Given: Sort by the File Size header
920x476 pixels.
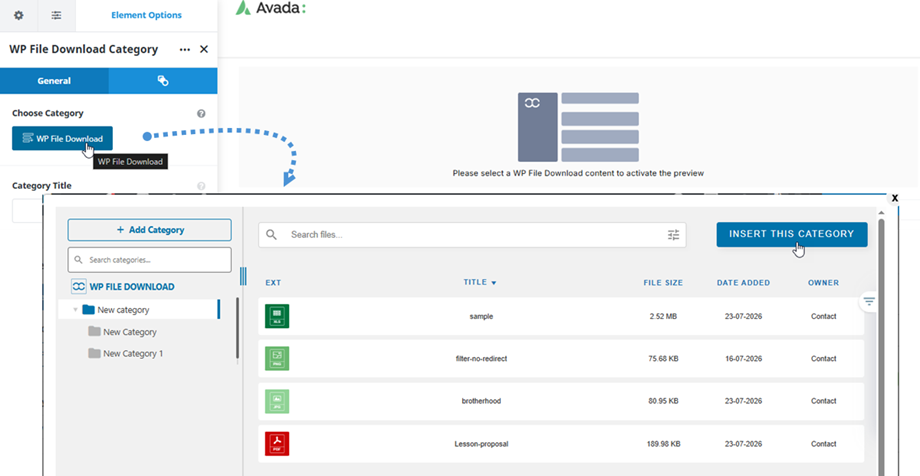Looking at the screenshot, I should tap(663, 282).
